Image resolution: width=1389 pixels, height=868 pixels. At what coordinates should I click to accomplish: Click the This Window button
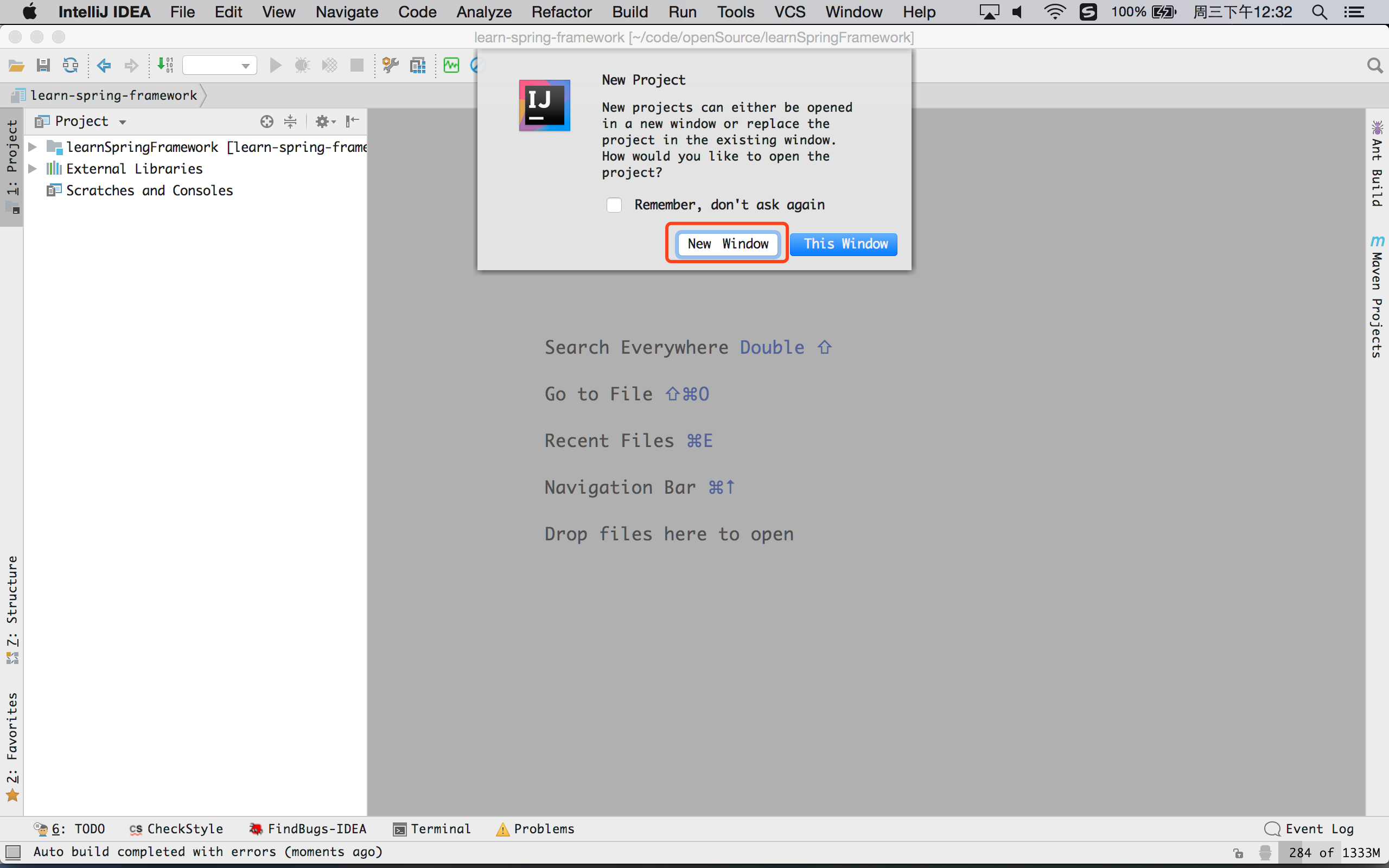click(845, 243)
